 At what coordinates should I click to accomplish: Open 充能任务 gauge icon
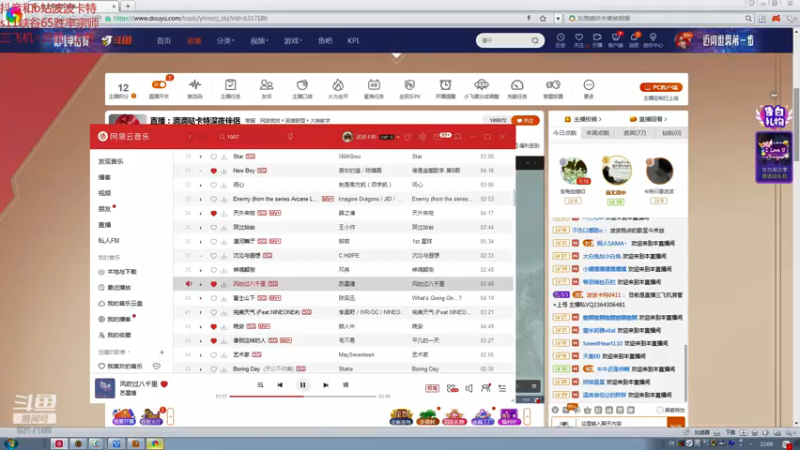point(517,85)
